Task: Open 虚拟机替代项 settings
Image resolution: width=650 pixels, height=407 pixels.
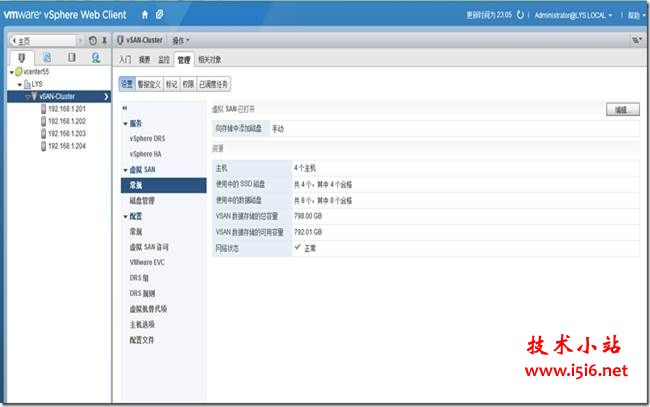Action: point(148,309)
